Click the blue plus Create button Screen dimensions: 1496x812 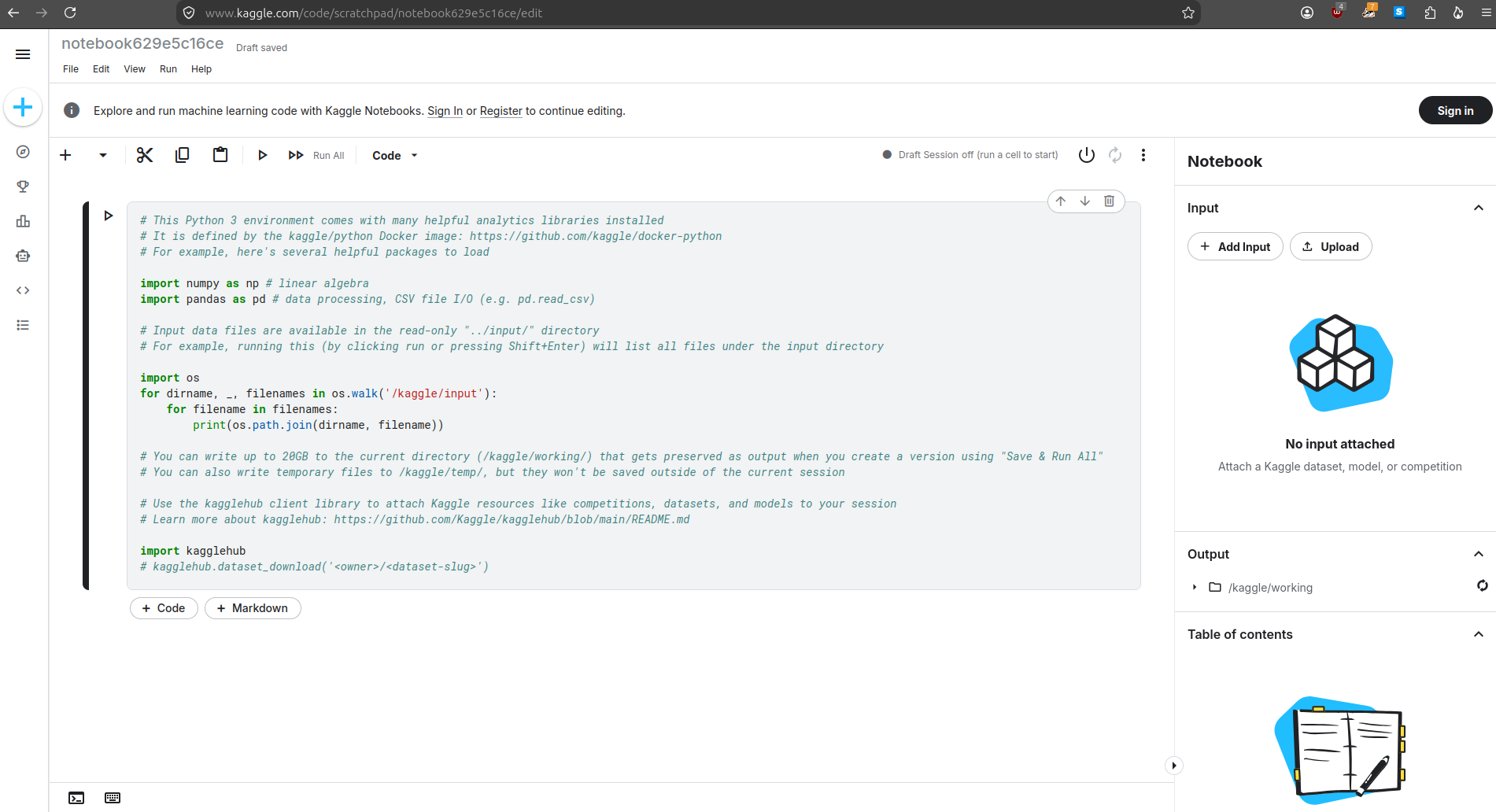23,107
